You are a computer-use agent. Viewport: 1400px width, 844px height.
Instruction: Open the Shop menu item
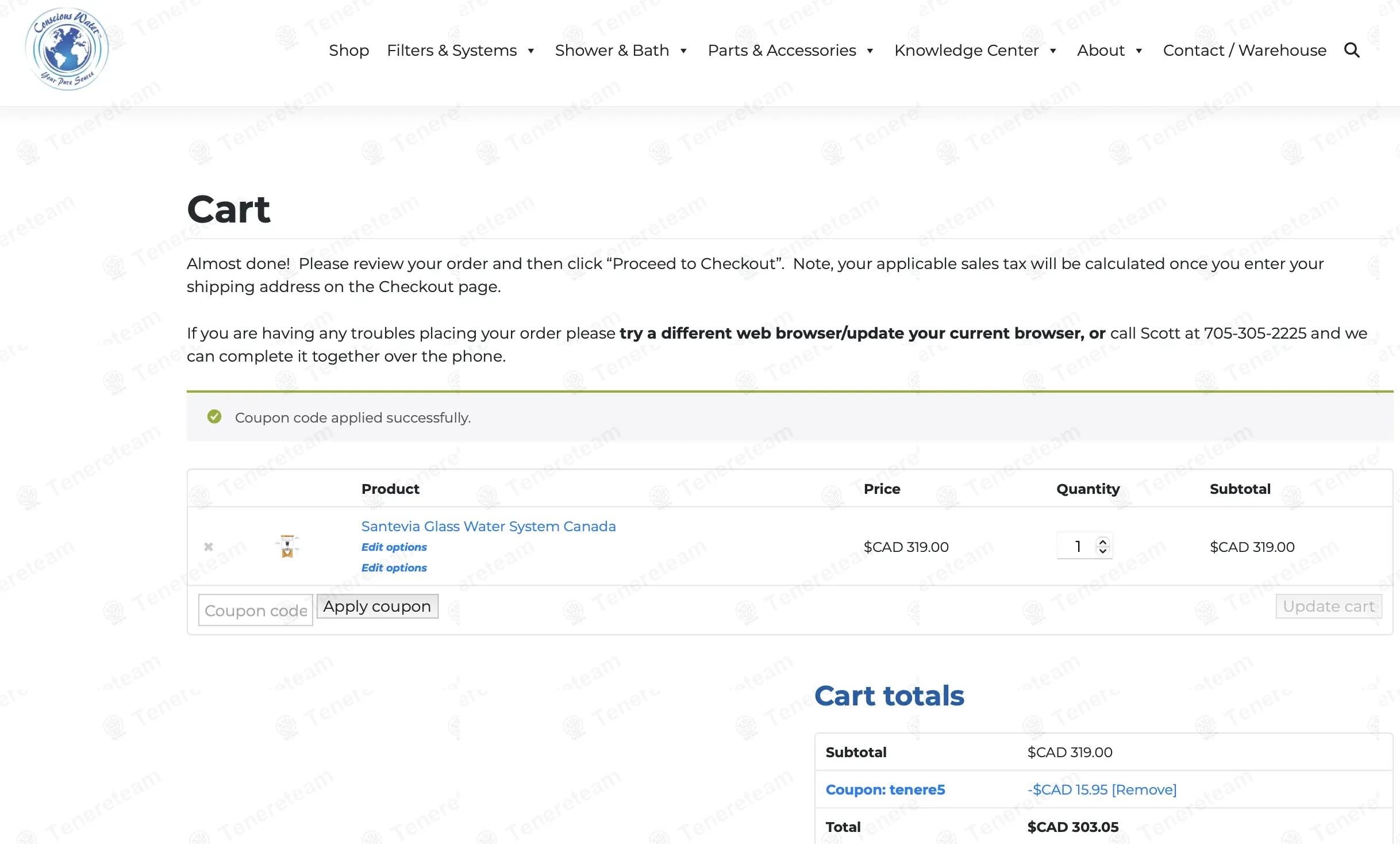[x=349, y=51]
